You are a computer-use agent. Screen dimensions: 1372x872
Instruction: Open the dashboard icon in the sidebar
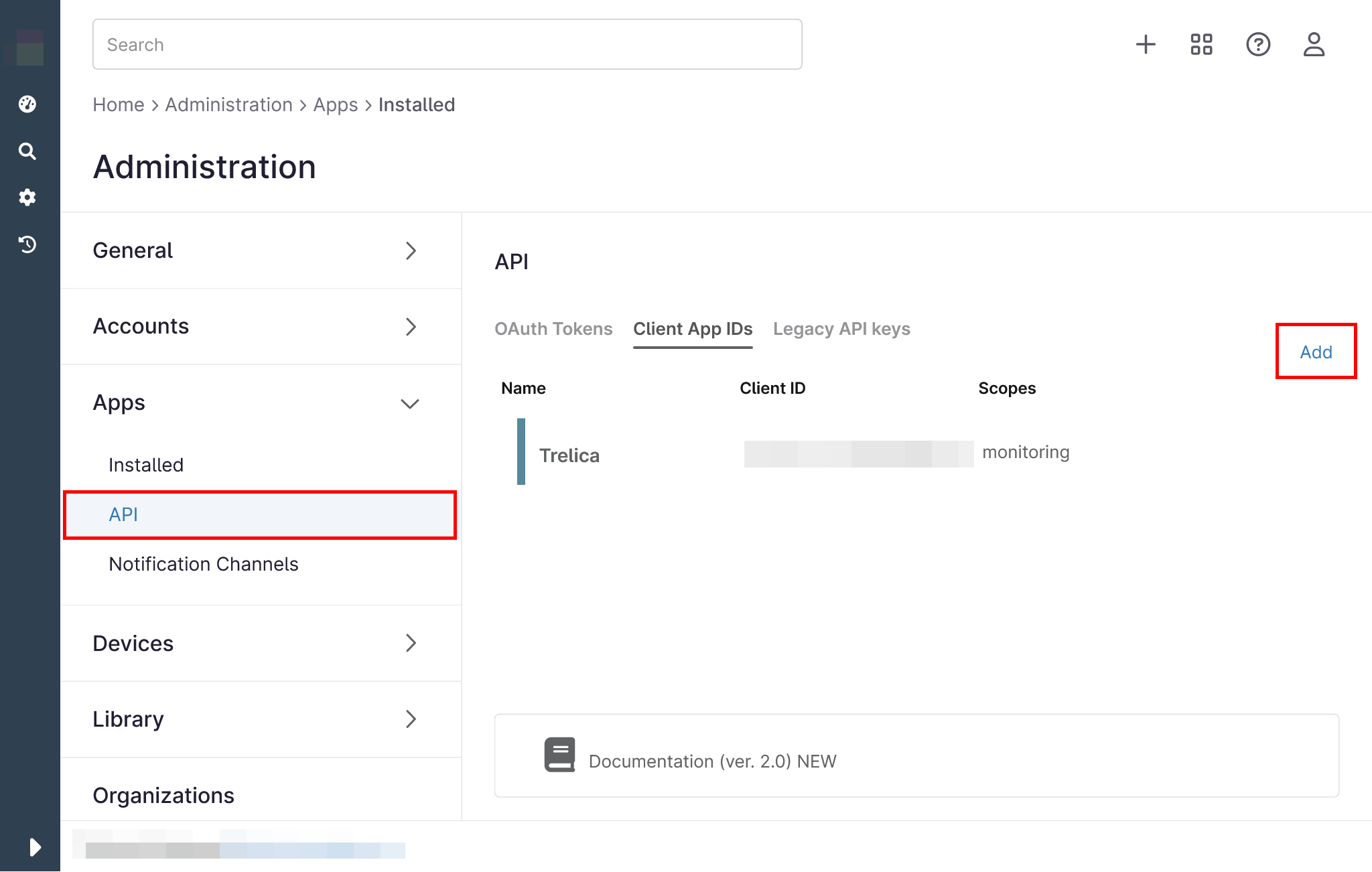pos(27,104)
